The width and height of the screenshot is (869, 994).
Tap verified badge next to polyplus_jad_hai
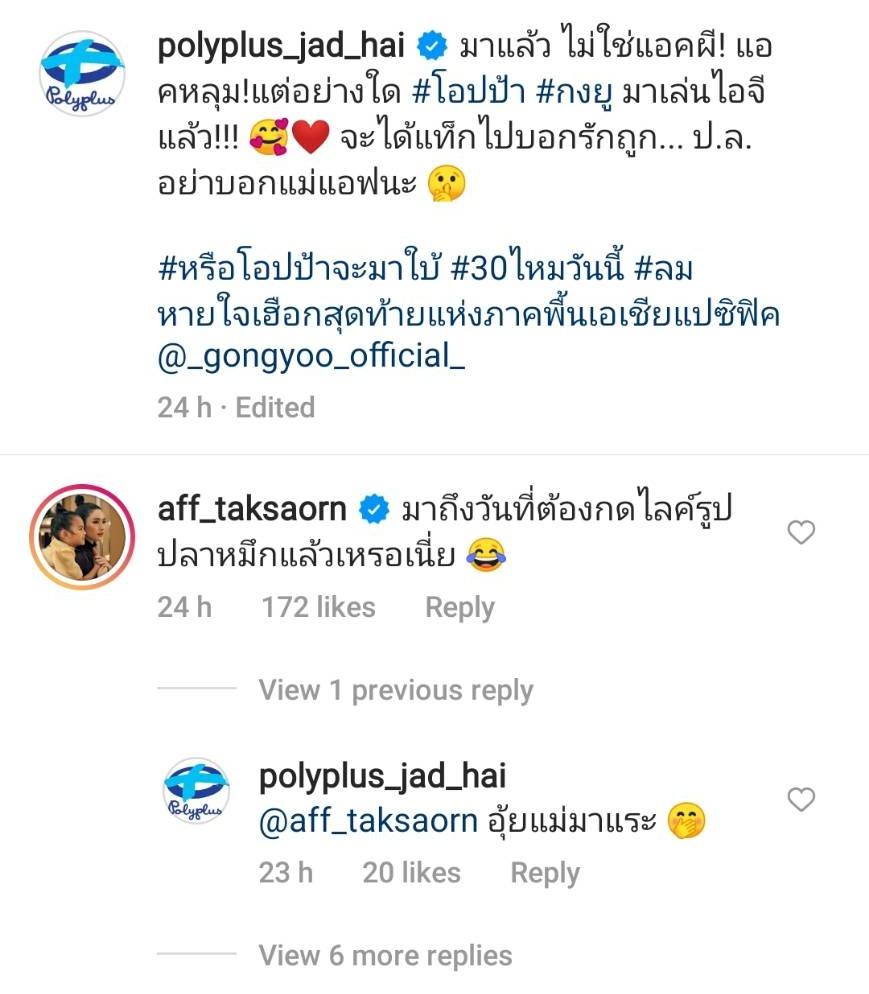[x=432, y=47]
